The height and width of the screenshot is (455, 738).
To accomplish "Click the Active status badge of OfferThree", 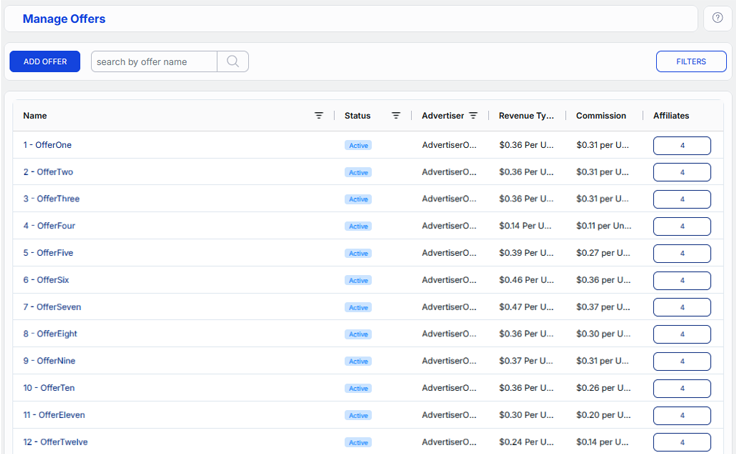I will tap(358, 199).
